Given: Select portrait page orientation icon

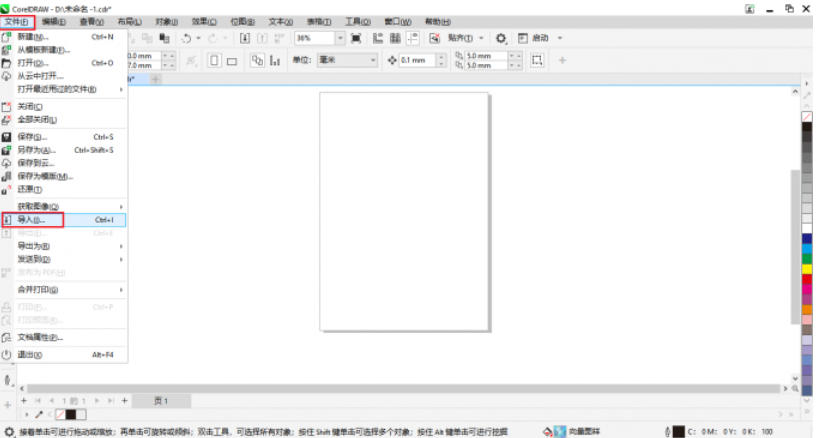Looking at the screenshot, I should (214, 60).
